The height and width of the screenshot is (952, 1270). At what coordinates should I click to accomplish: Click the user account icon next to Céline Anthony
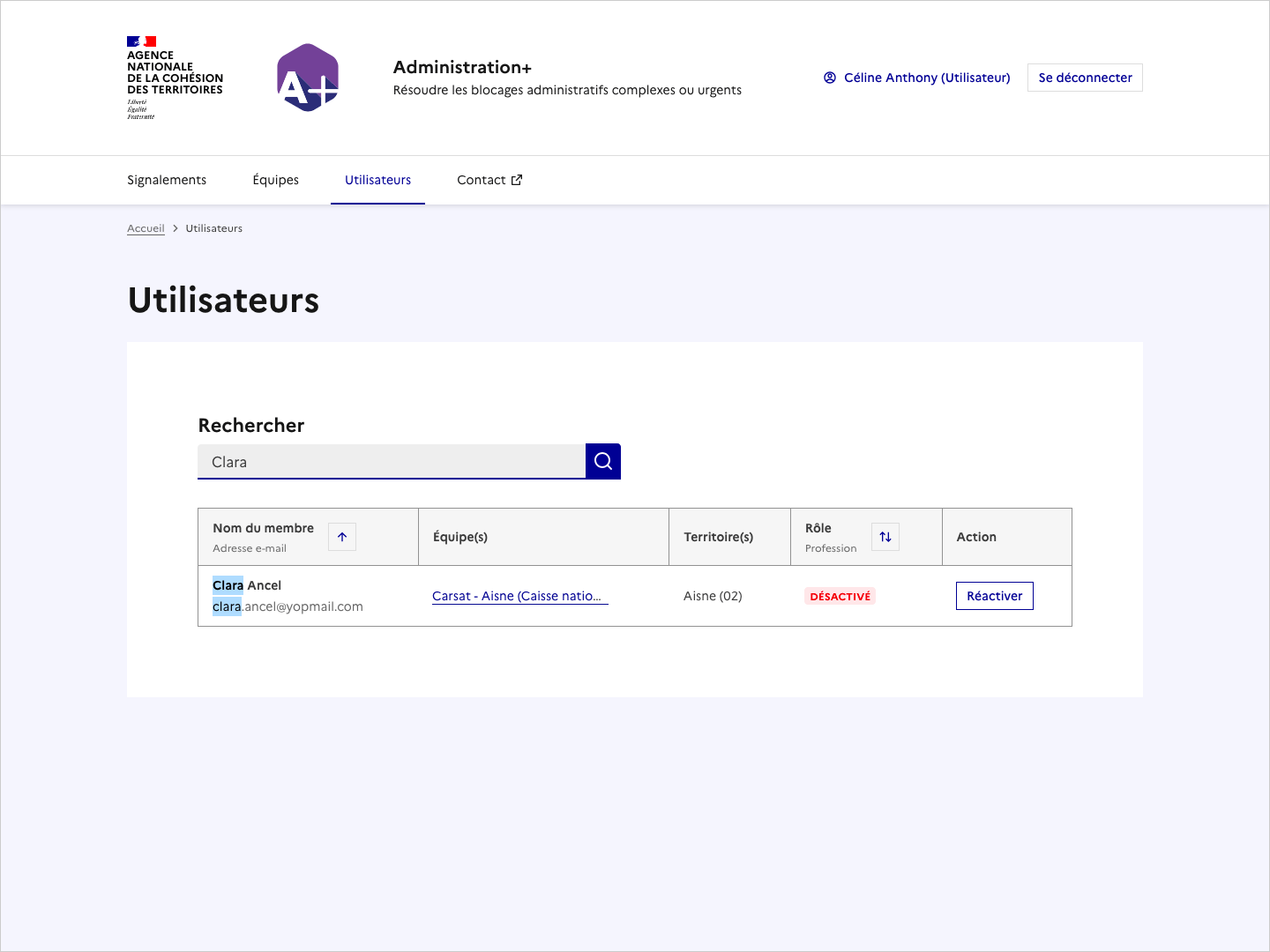pyautogui.click(x=829, y=78)
